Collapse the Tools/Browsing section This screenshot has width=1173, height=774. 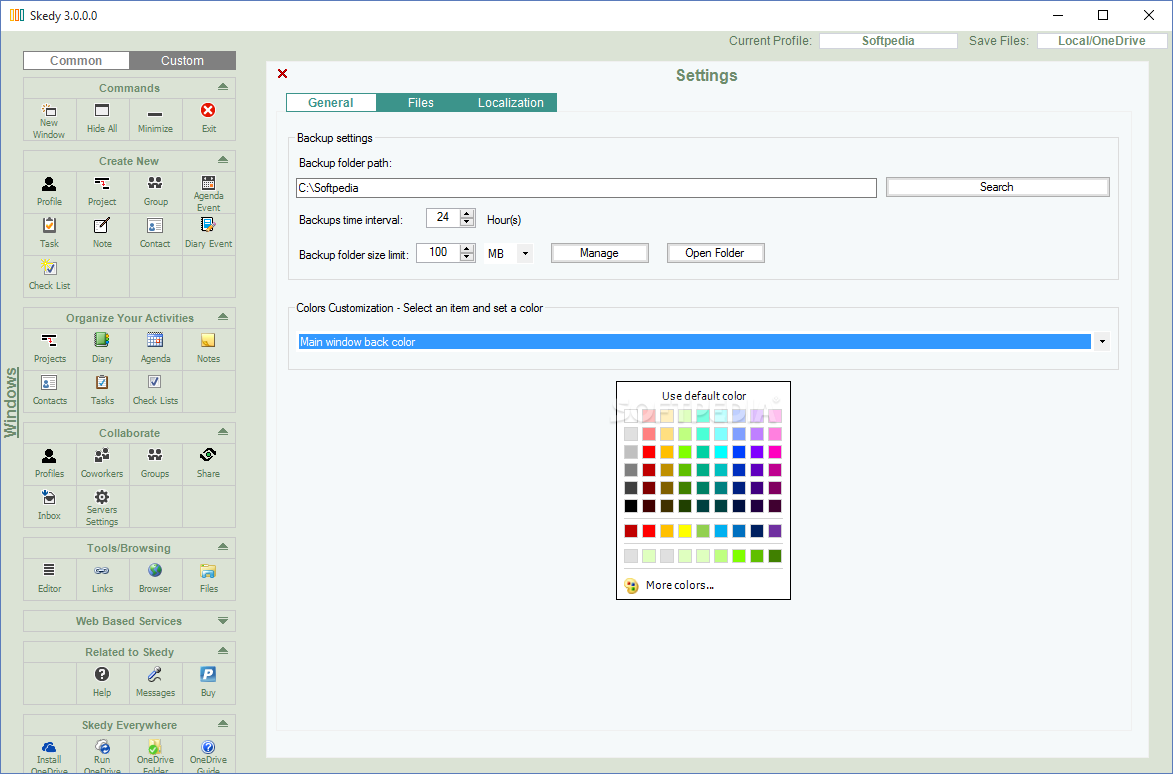click(223, 547)
